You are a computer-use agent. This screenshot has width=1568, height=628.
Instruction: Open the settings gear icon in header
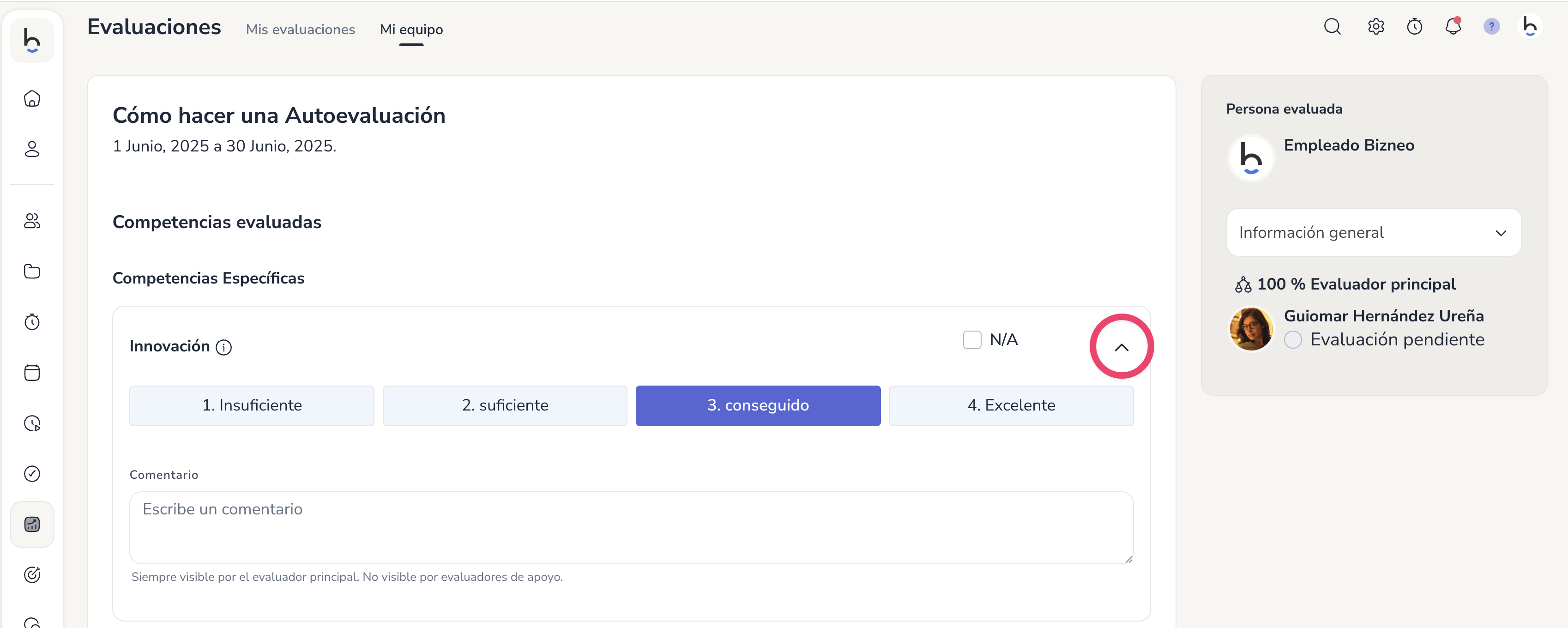click(1375, 27)
